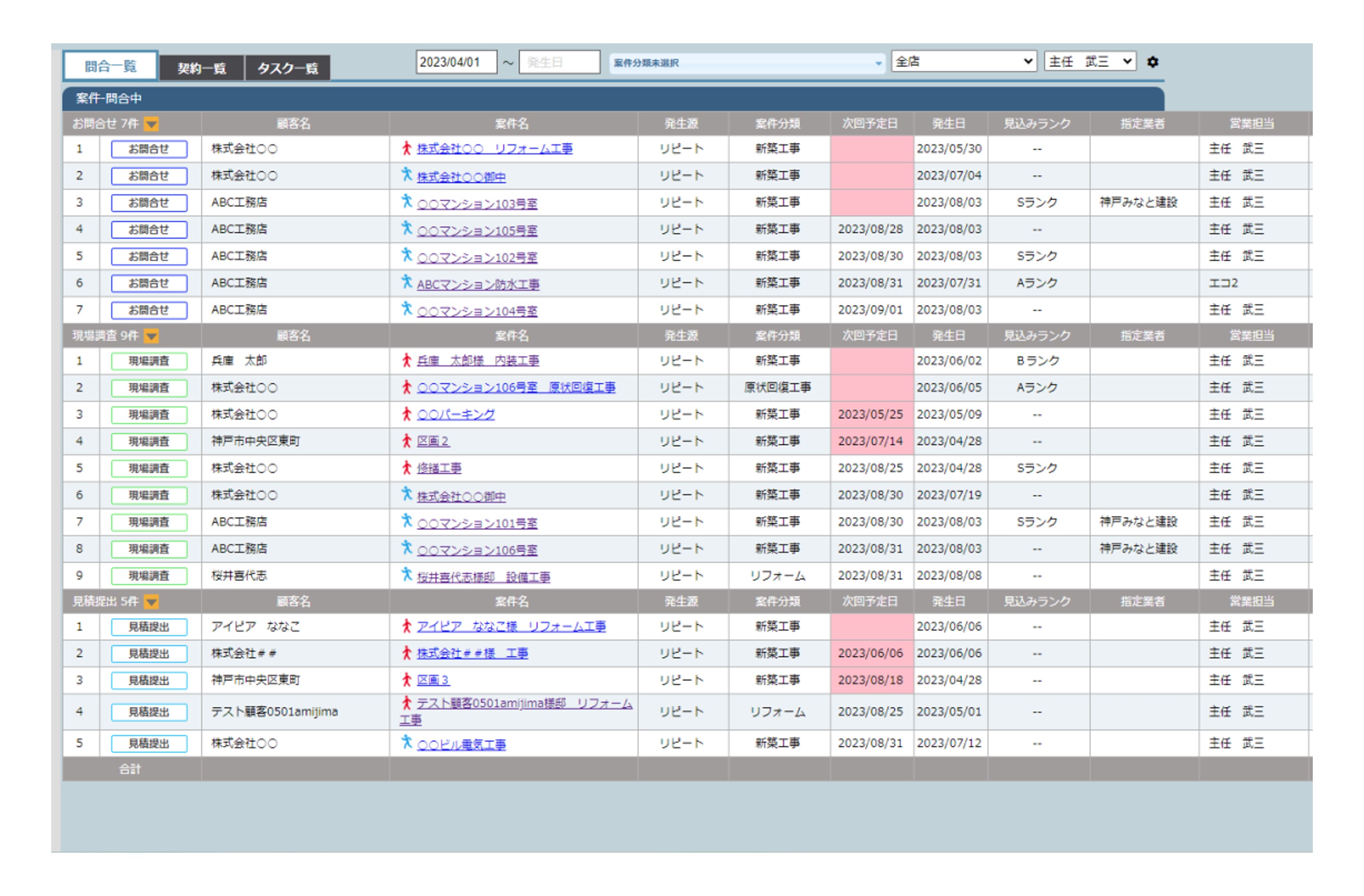Viewport: 1364px width, 896px height.
Task: Click overdue date 2023/08/18 cell
Action: pos(872,680)
